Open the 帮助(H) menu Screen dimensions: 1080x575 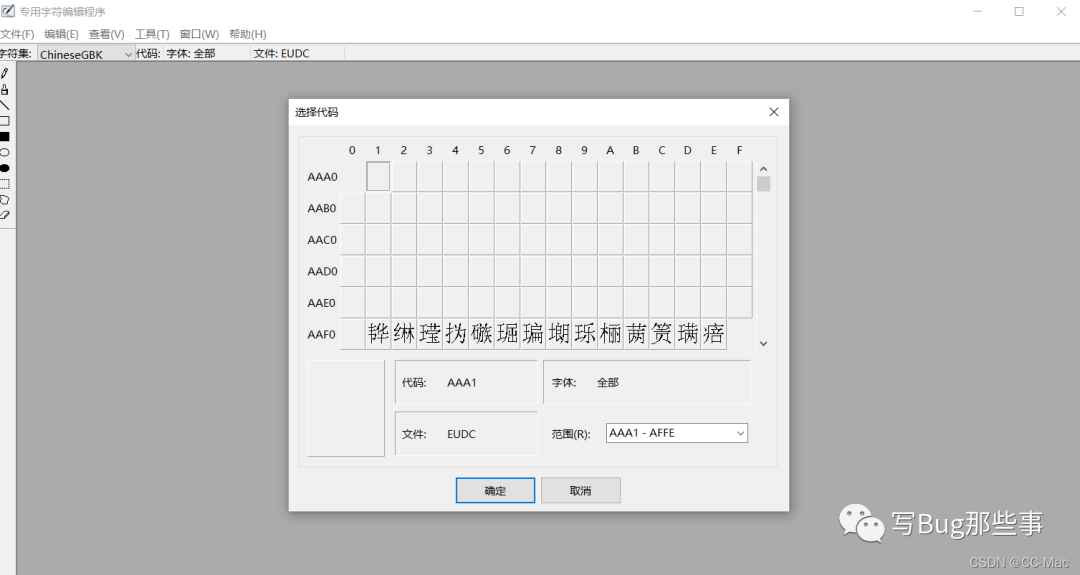pyautogui.click(x=248, y=34)
